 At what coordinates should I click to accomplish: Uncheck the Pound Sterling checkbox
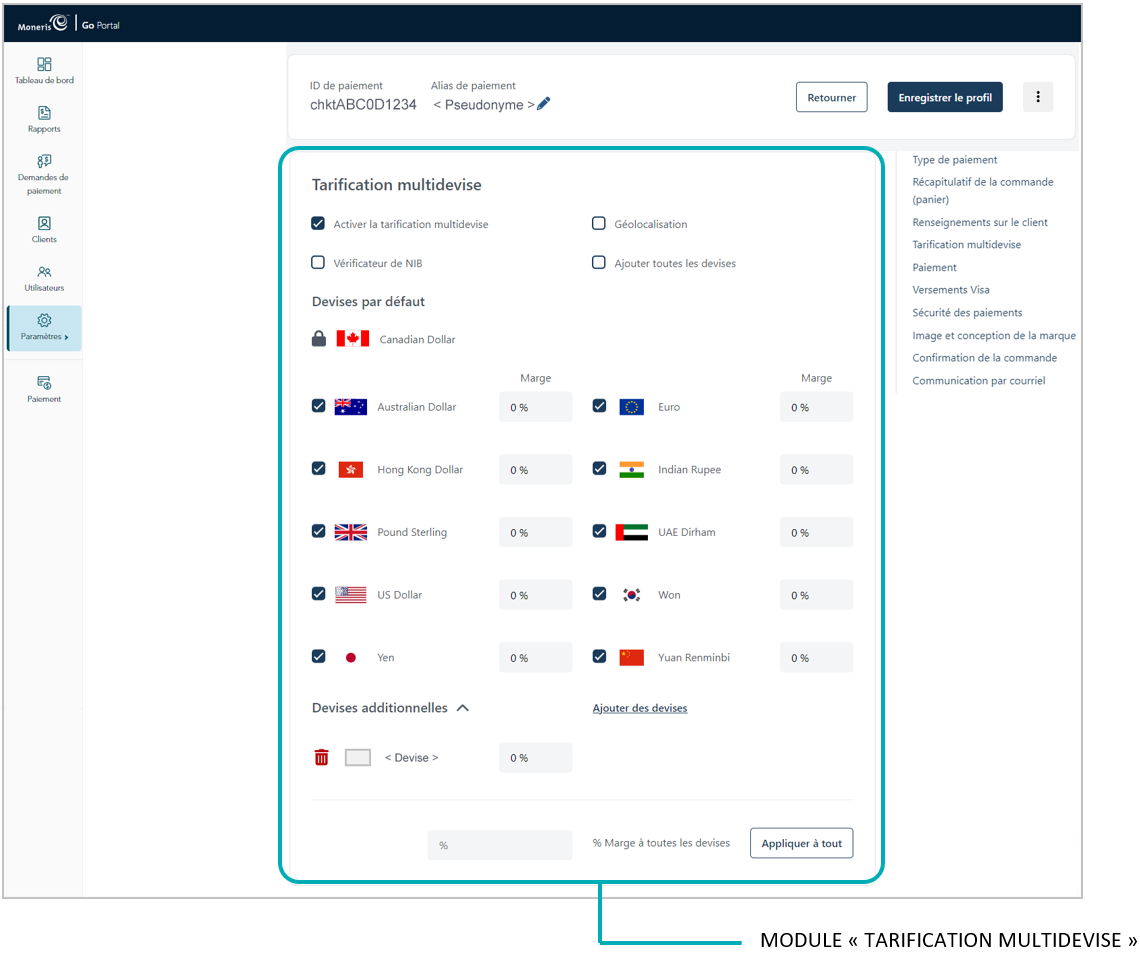click(x=318, y=531)
